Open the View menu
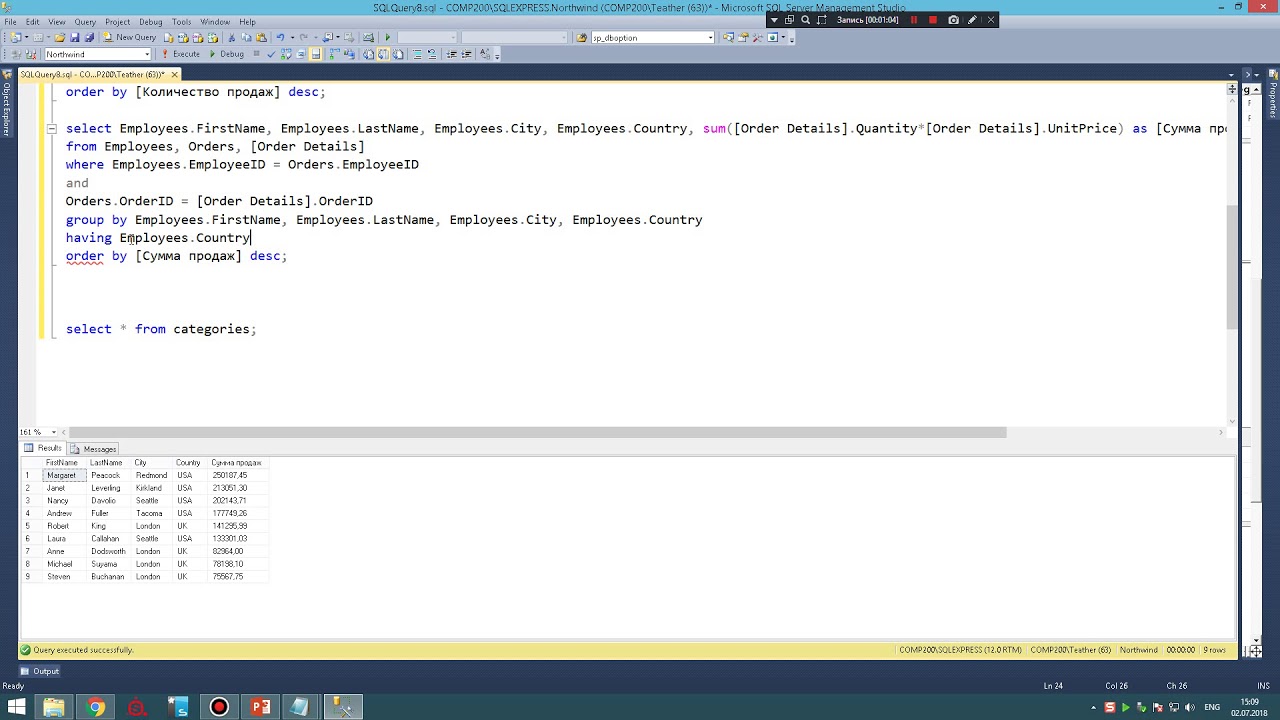 pos(57,21)
